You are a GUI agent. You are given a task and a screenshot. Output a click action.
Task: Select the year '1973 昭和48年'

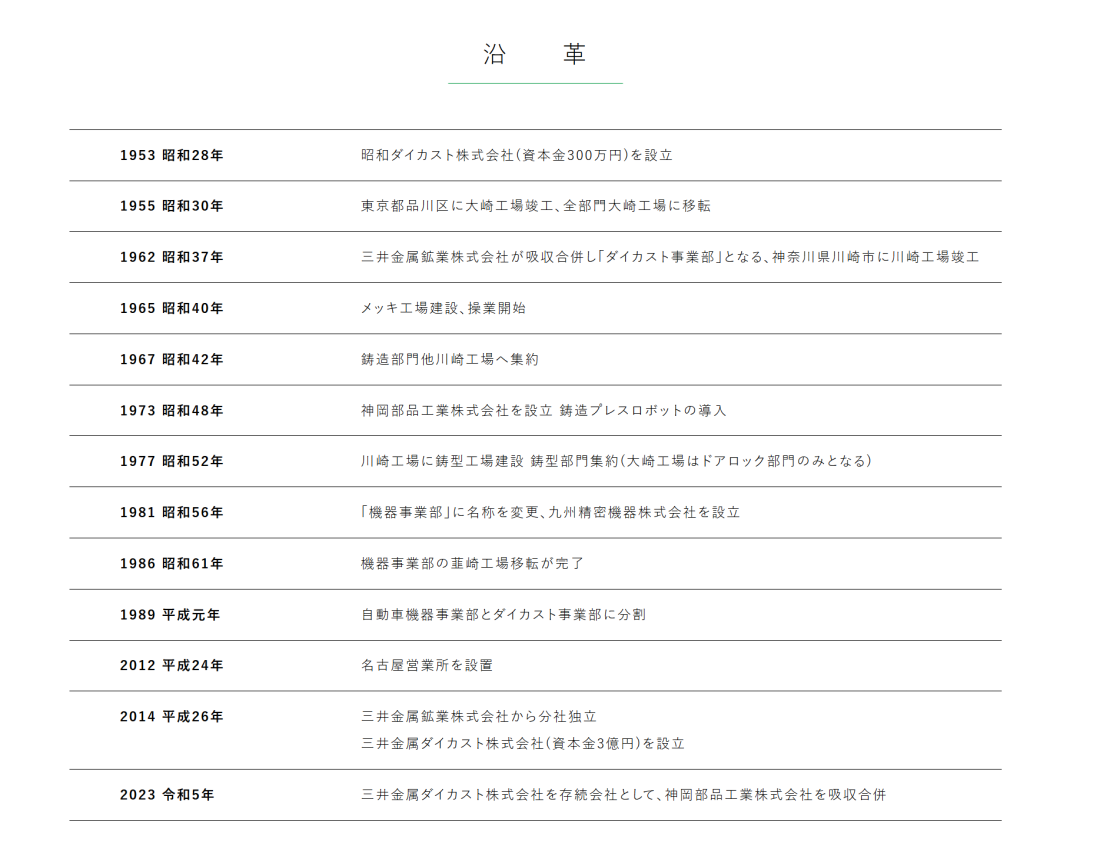pos(172,411)
